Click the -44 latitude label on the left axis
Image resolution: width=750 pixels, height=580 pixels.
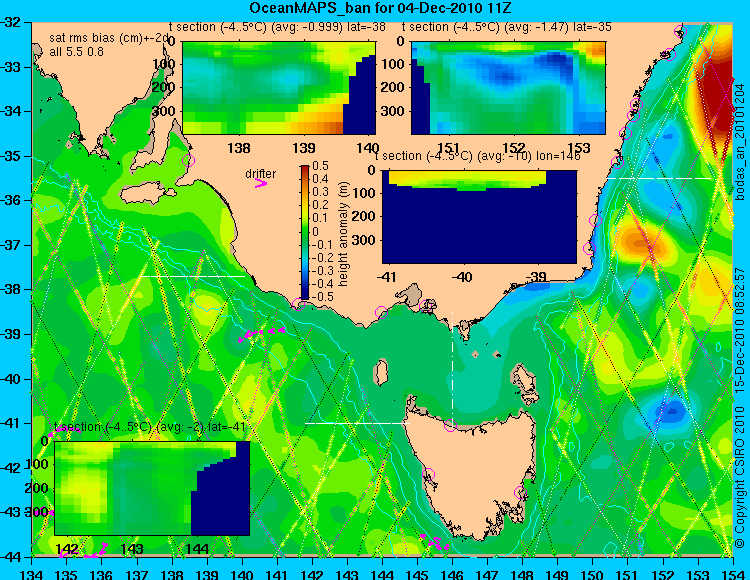coord(11,557)
